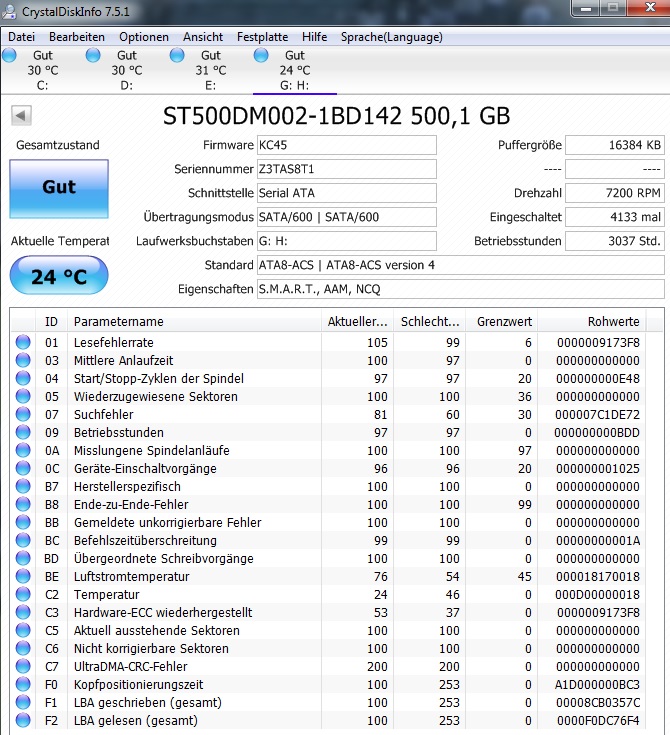The width and height of the screenshot is (670, 735).
Task: Open the Festplatte menu
Action: (x=262, y=37)
